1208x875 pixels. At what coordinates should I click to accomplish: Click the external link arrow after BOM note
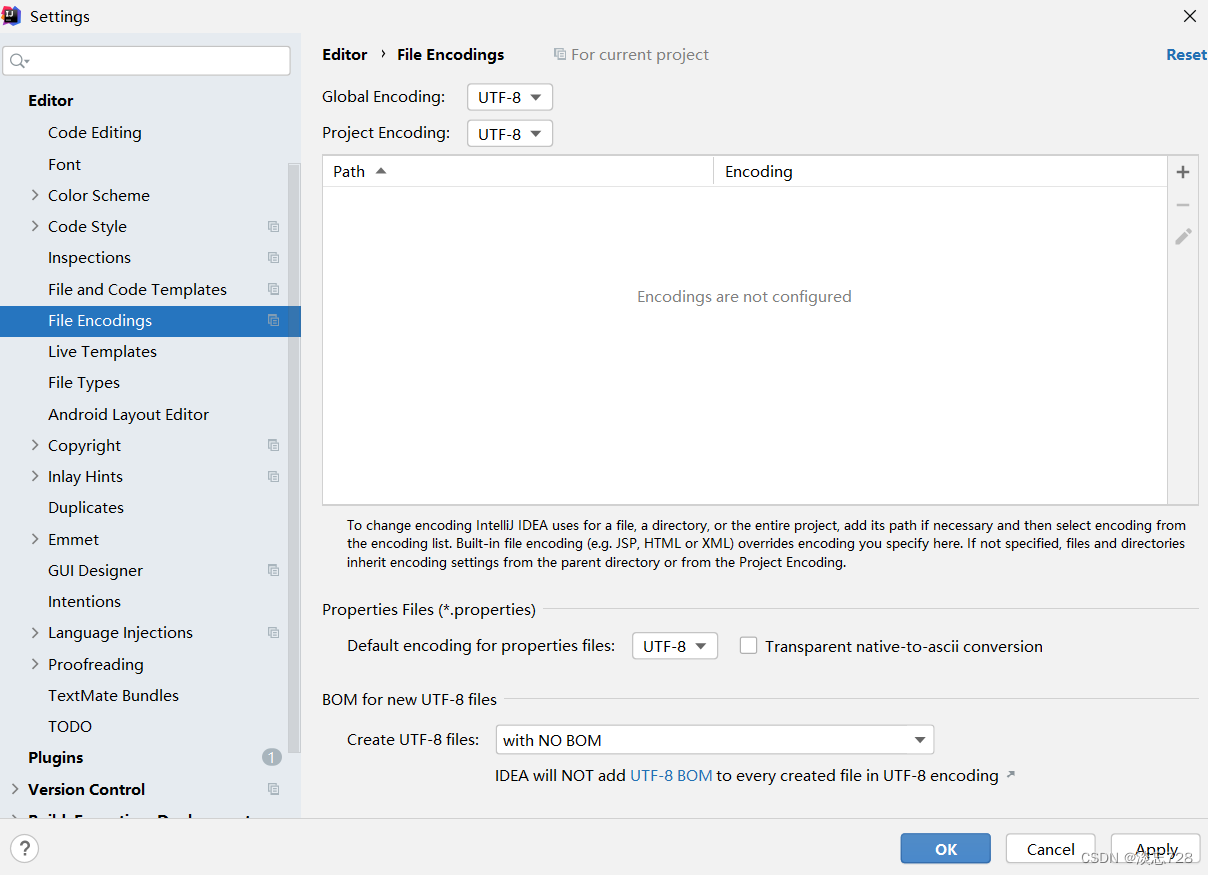(1010, 775)
